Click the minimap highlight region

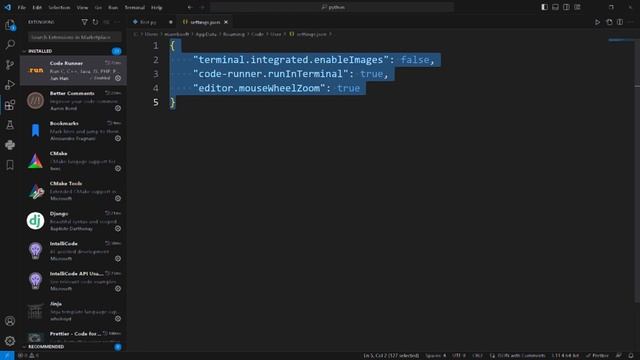coord(620,40)
